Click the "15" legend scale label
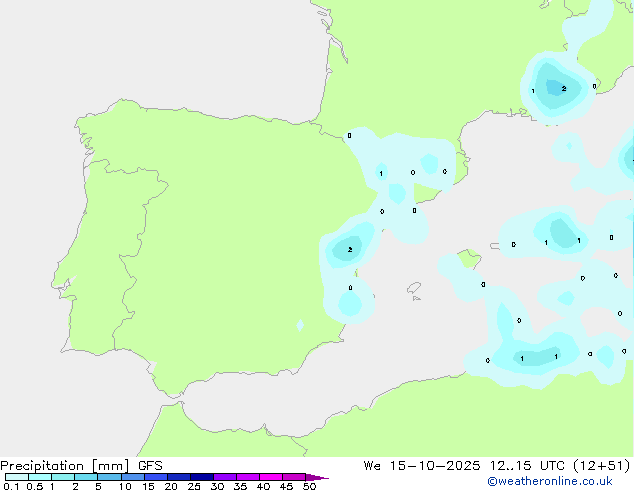This screenshot has height=490, width=634. pyautogui.click(x=148, y=486)
